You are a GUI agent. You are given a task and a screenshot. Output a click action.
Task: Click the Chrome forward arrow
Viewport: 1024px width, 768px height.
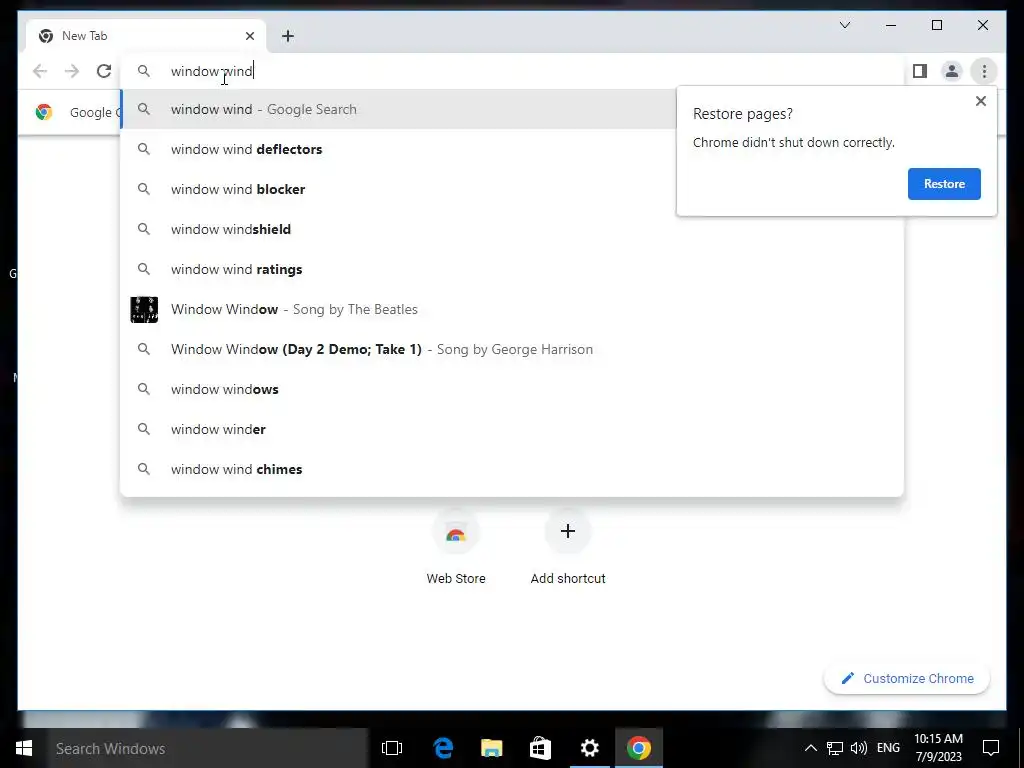tap(72, 71)
